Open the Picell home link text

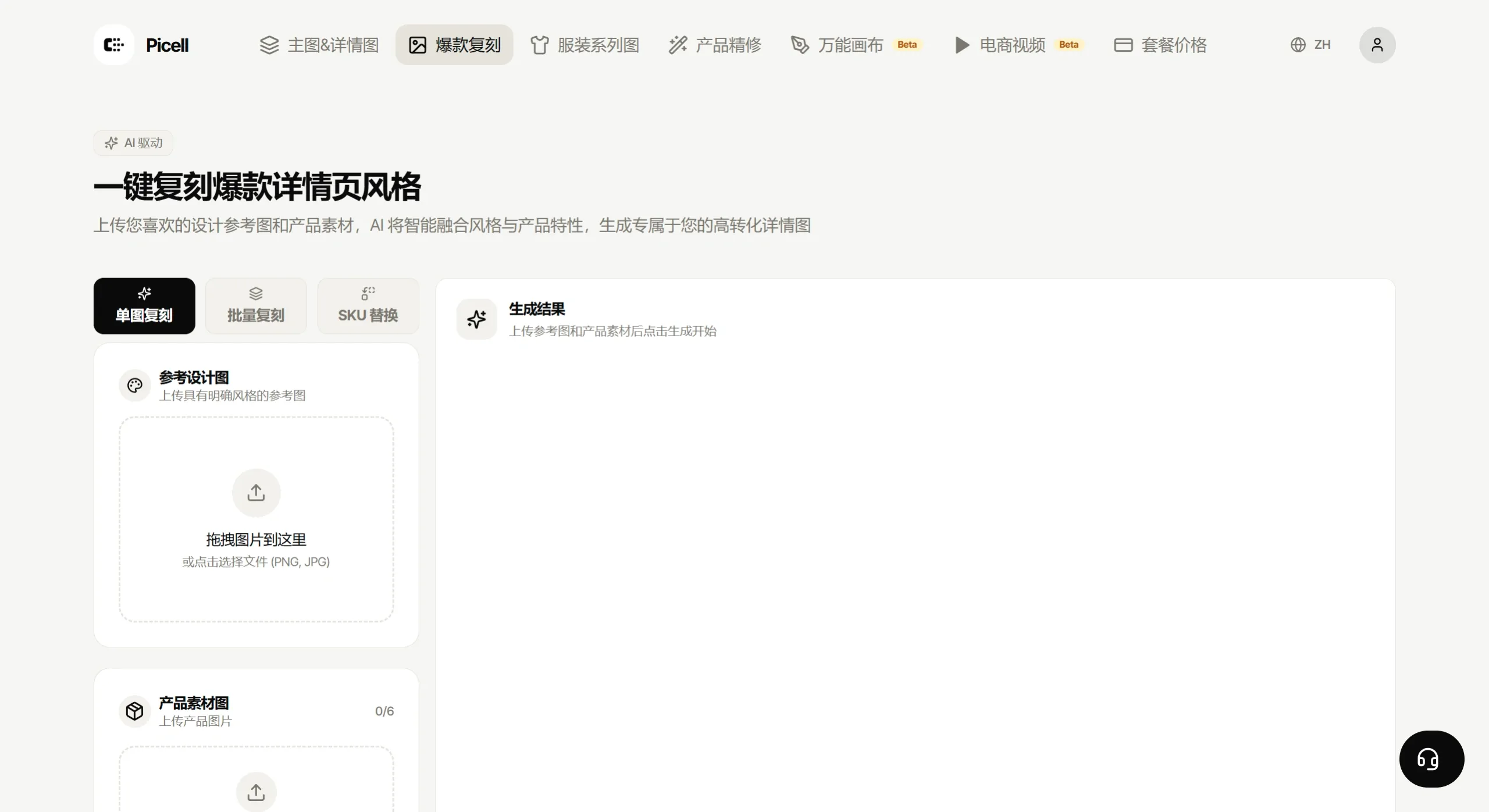tap(167, 45)
